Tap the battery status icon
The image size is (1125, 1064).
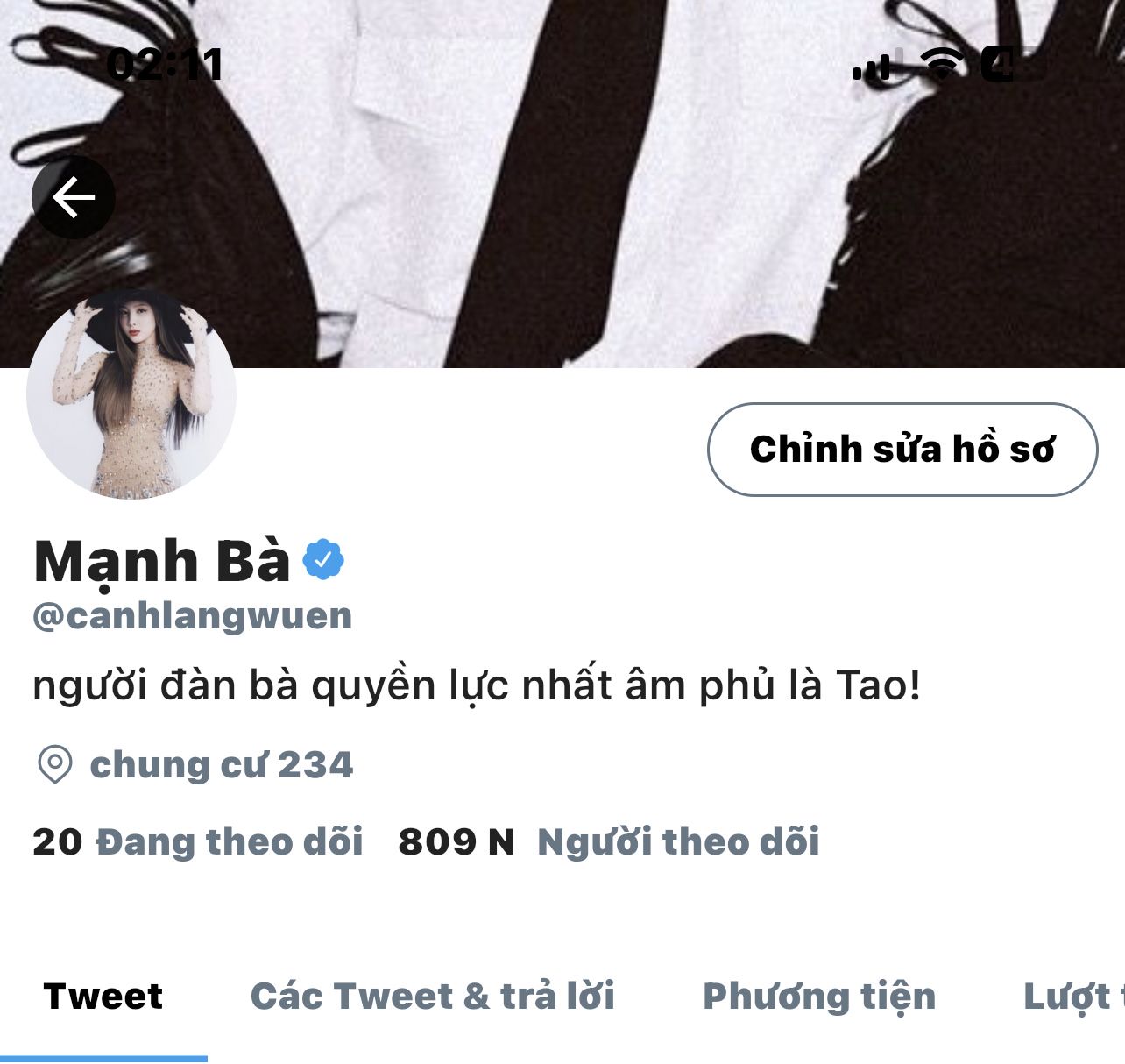point(1008,63)
